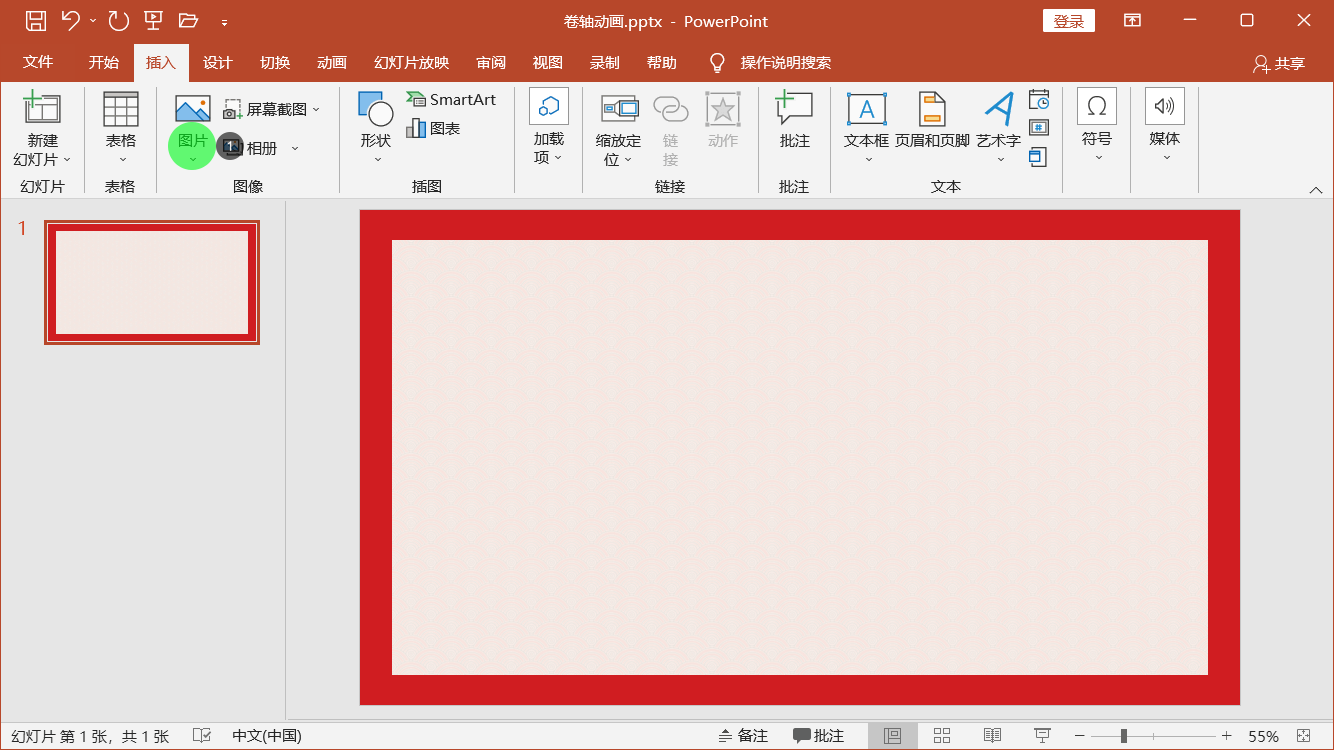Select slide 1 thumbnail

[152, 282]
